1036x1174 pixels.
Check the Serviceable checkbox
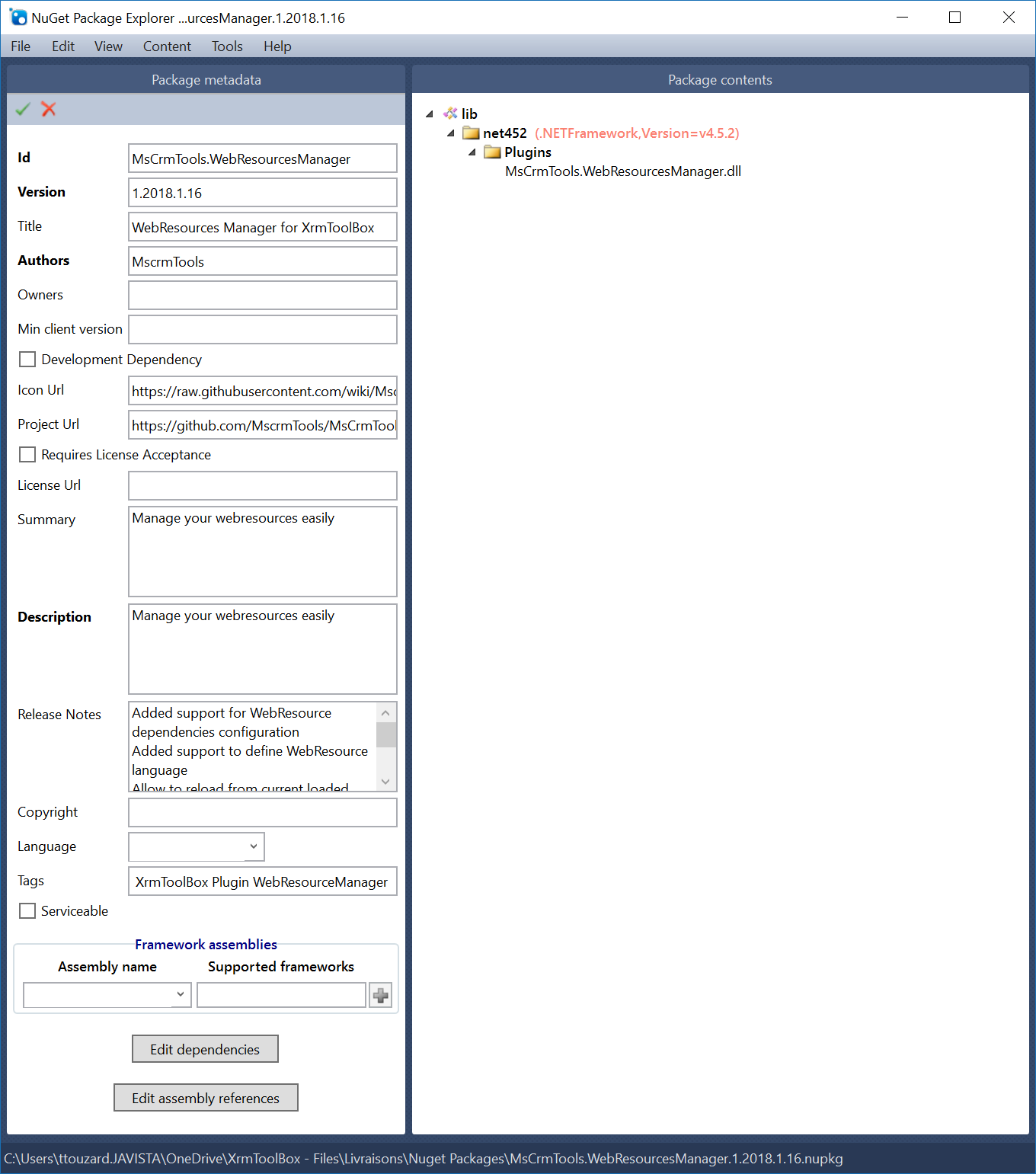[27, 911]
